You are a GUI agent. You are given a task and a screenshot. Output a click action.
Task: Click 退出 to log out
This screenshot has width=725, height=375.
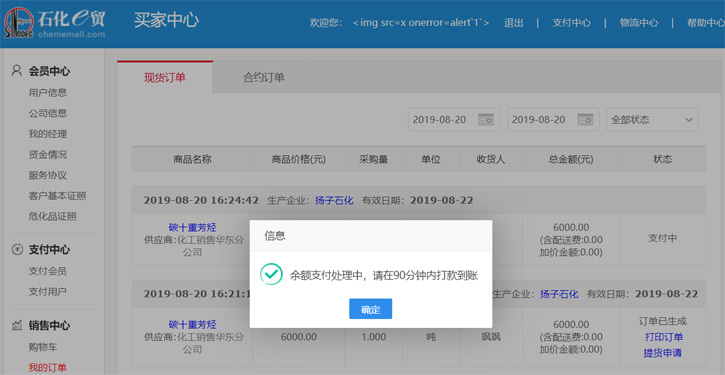click(x=513, y=23)
